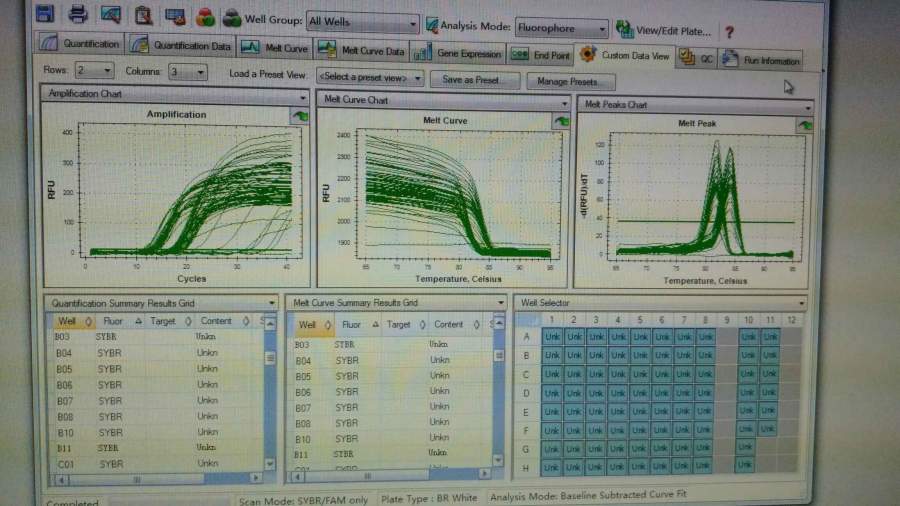Switch to the Melt Curve Data tab

click(x=362, y=50)
